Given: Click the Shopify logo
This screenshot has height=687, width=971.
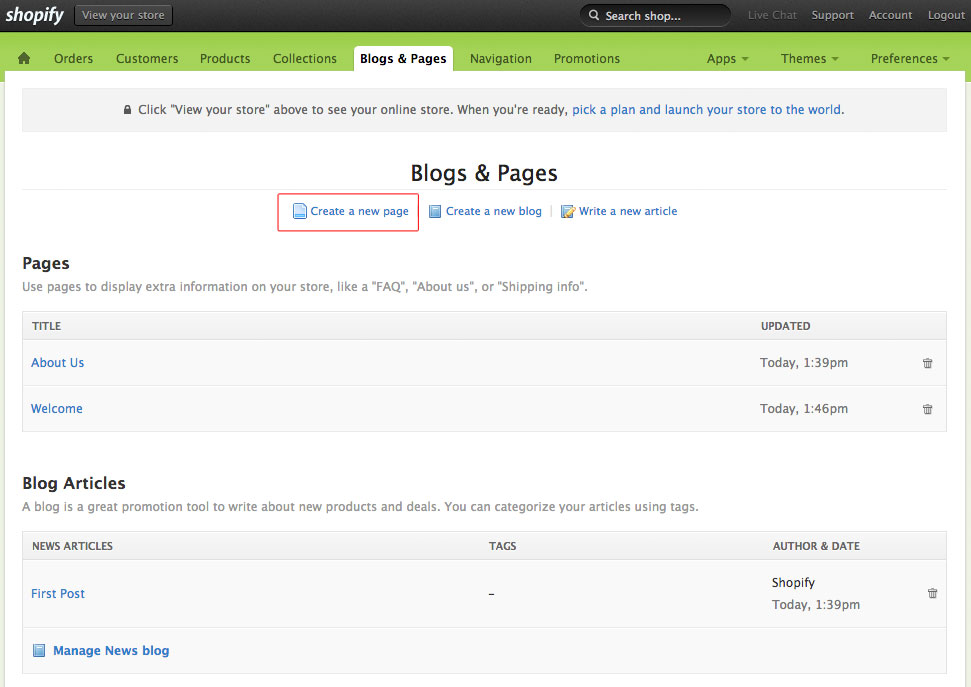Looking at the screenshot, I should point(35,15).
